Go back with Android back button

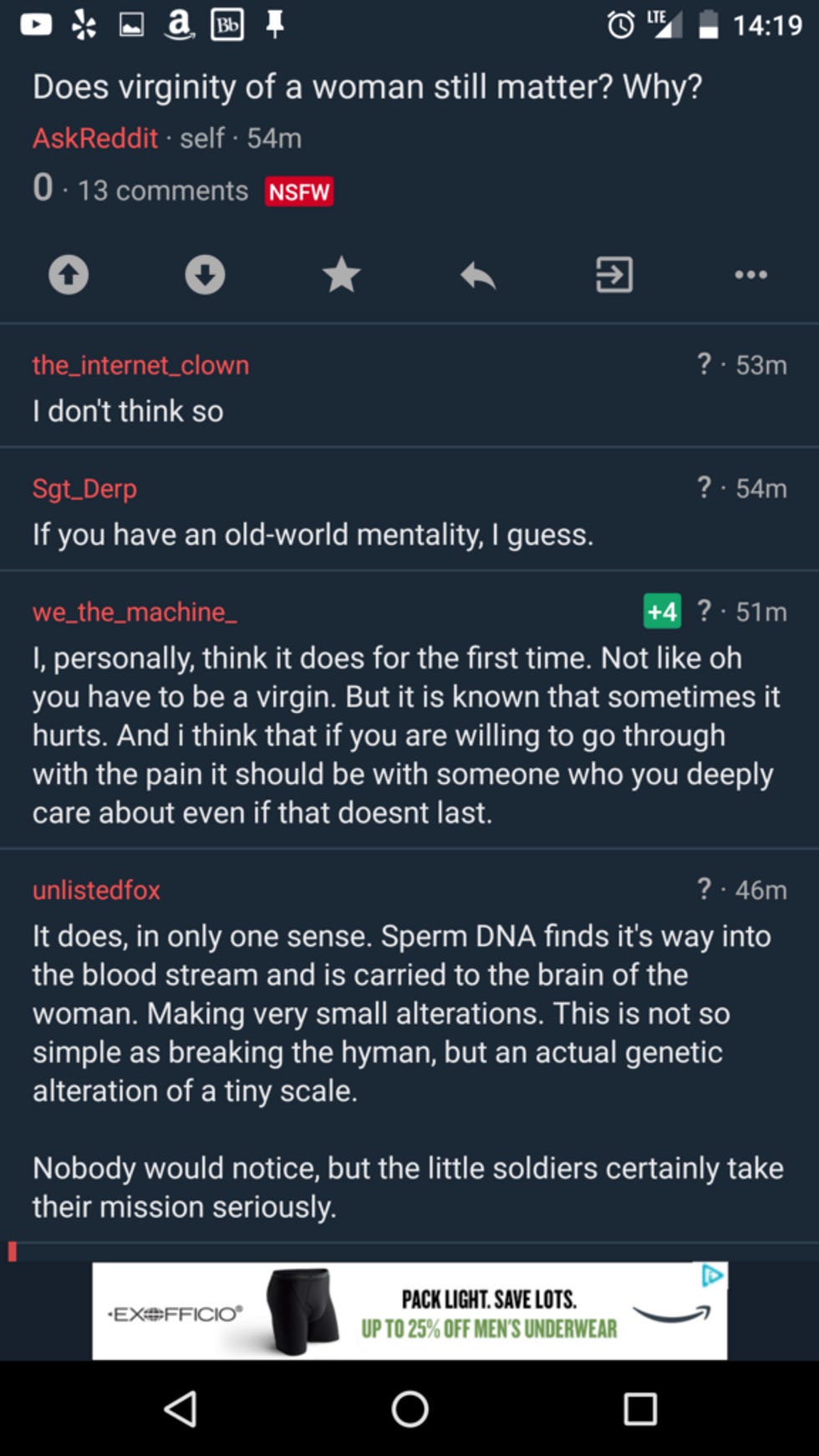[181, 1409]
